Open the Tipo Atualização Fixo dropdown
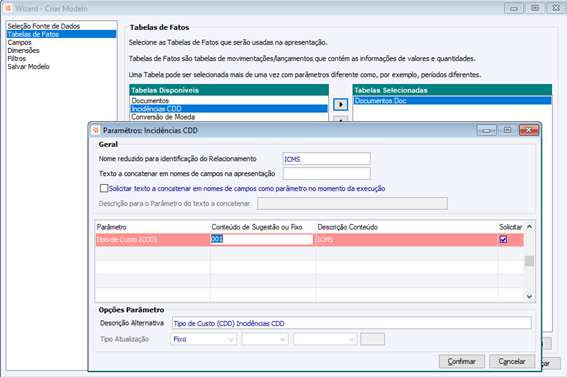The width and height of the screenshot is (567, 377). tap(204, 339)
